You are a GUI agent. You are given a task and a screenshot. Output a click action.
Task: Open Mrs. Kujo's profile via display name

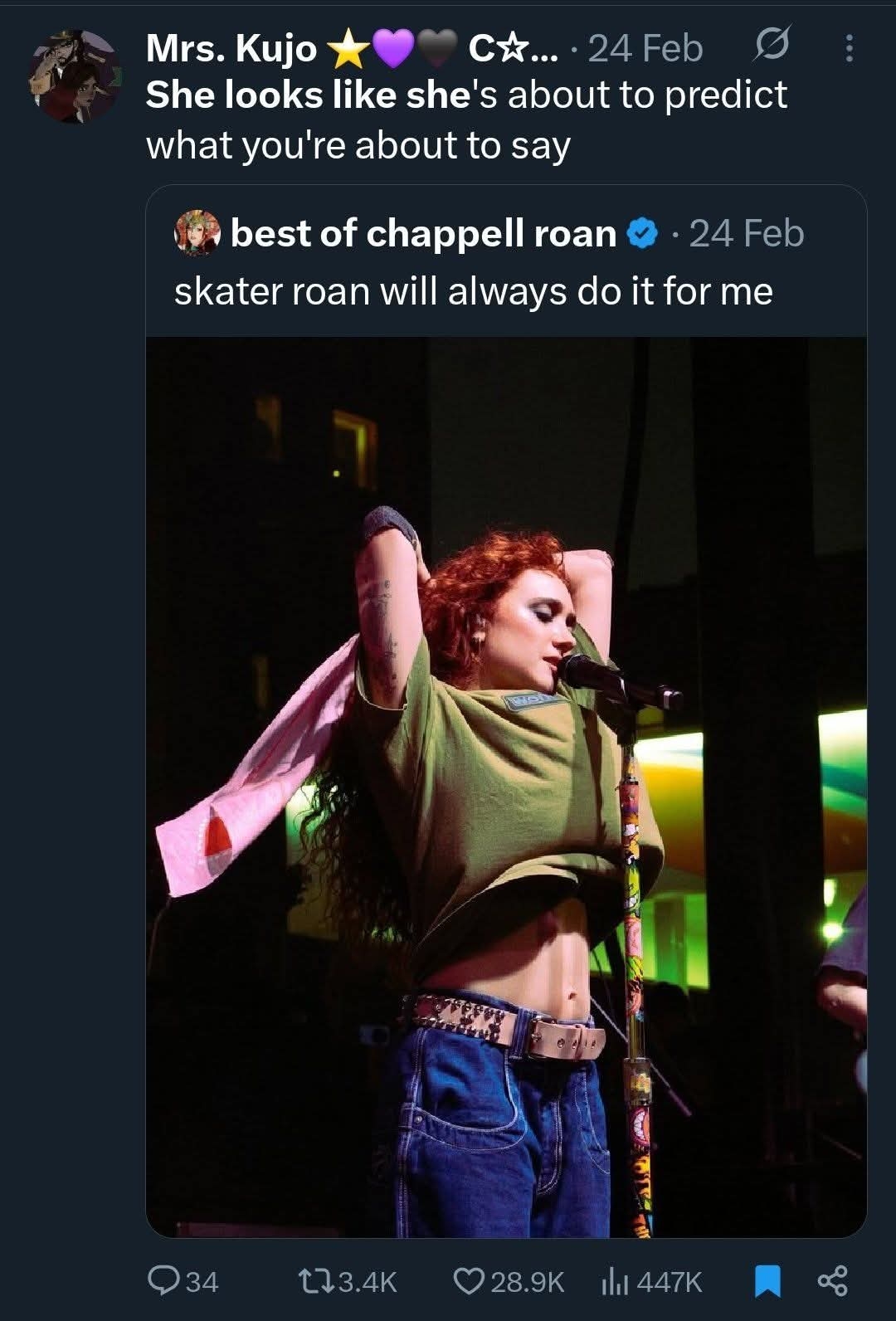[231, 48]
